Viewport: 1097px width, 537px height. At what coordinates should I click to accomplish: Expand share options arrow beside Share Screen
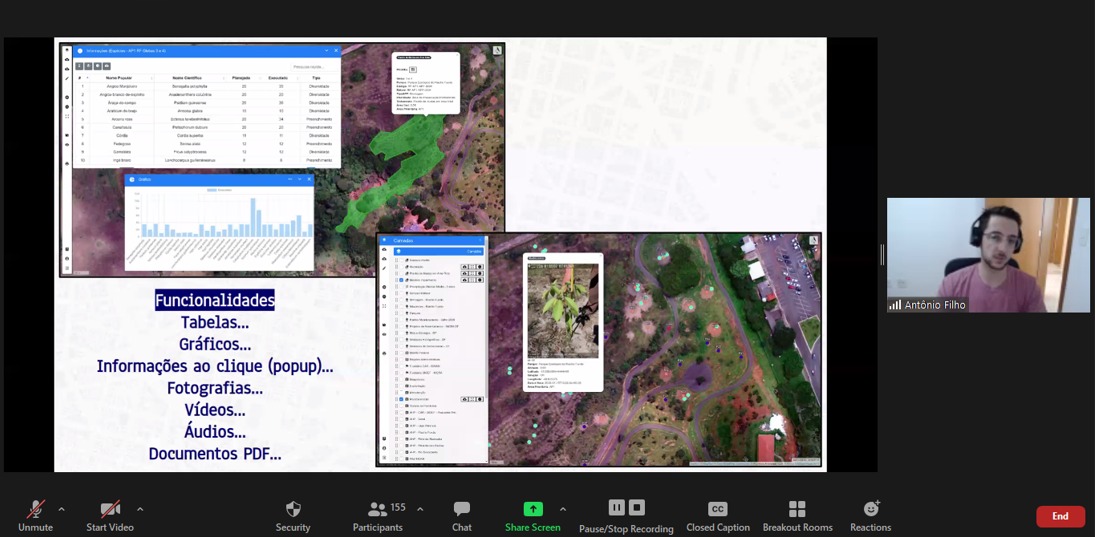coord(563,509)
